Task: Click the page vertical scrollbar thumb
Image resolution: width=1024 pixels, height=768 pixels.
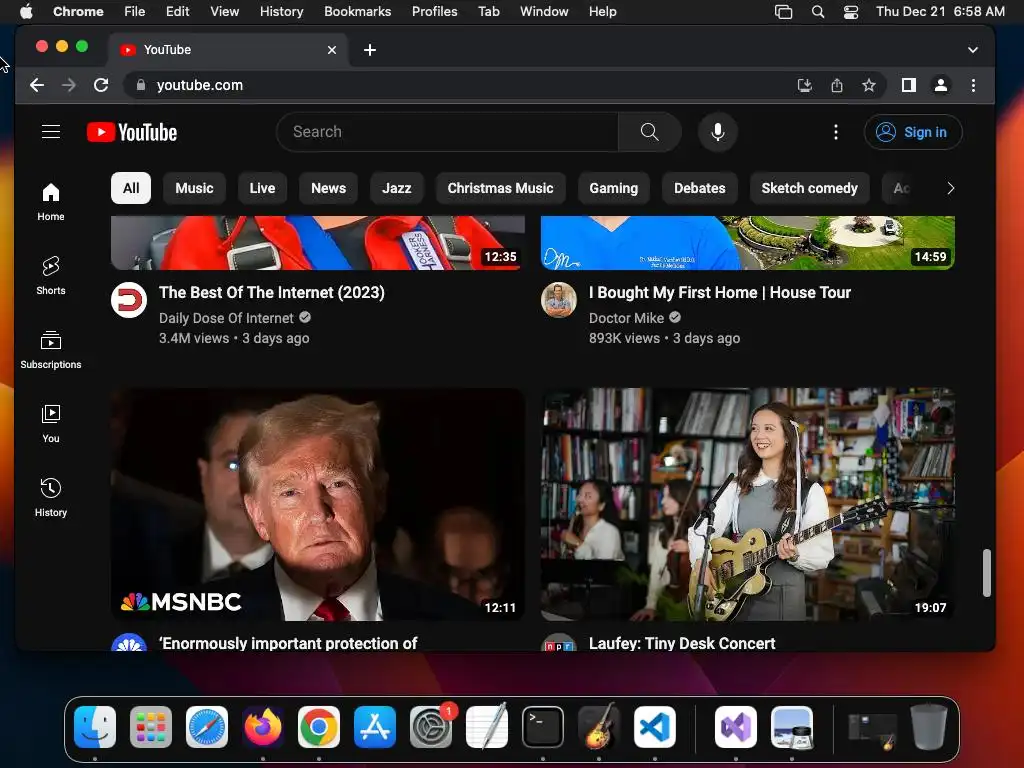Action: pyautogui.click(x=987, y=573)
